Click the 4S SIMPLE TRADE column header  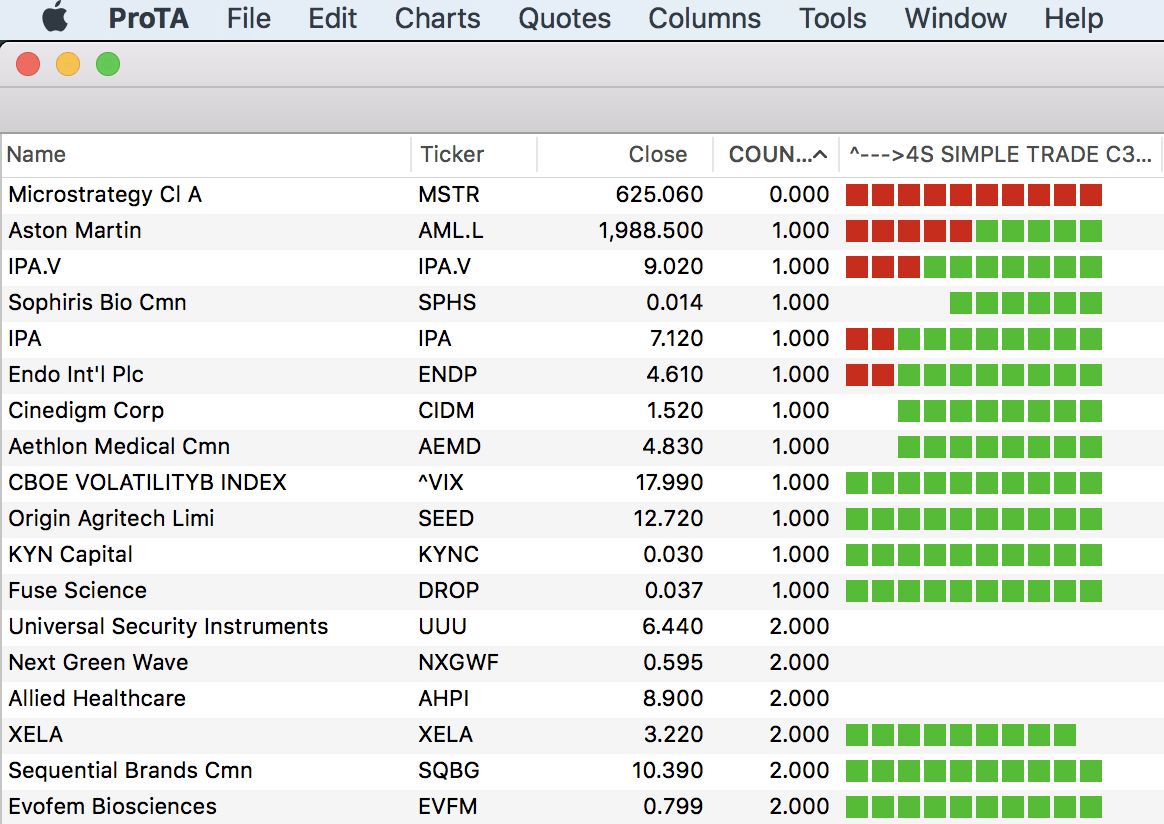[1000, 154]
